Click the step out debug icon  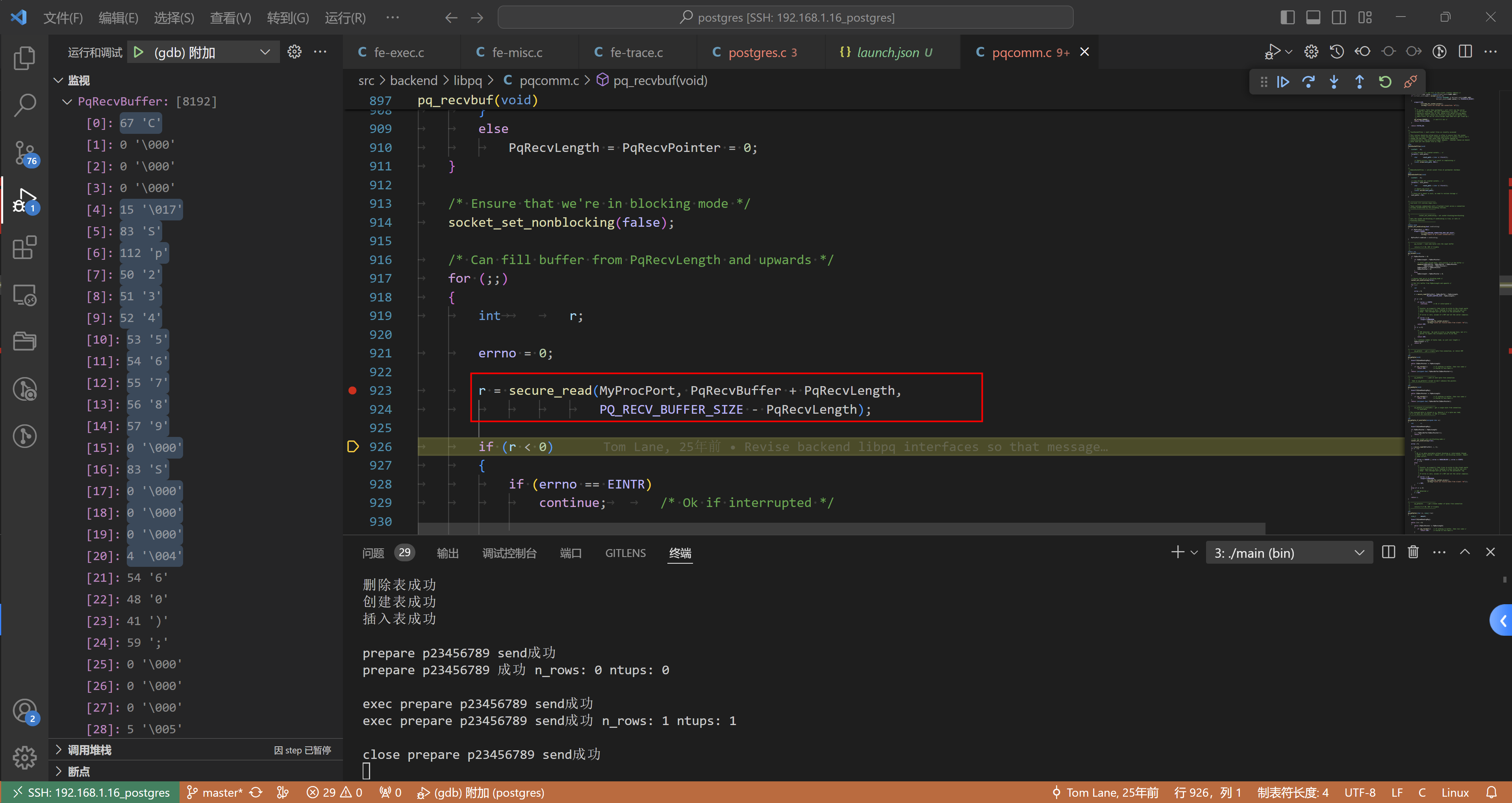(x=1359, y=82)
